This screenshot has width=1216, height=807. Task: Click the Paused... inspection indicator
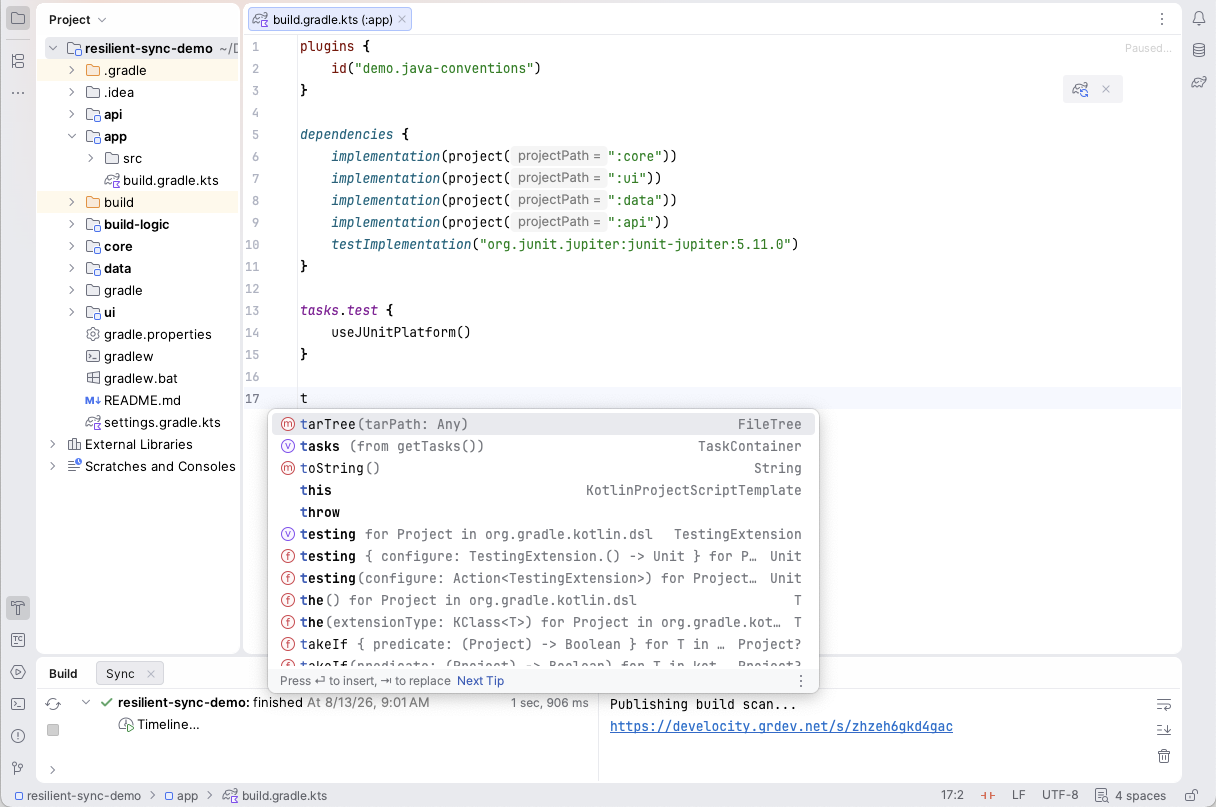coord(1148,48)
